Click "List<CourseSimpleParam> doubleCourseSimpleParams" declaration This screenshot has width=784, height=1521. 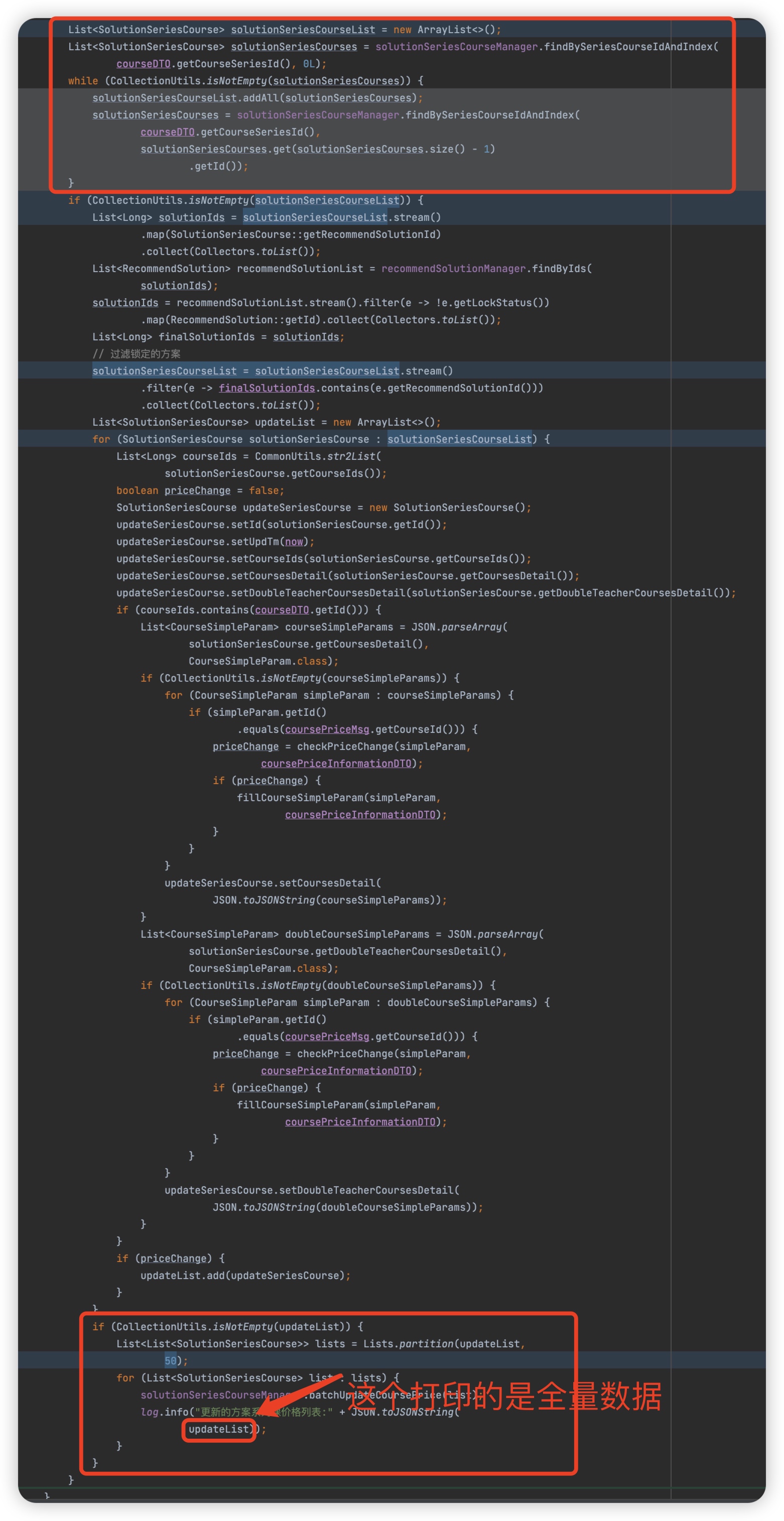pos(285,935)
